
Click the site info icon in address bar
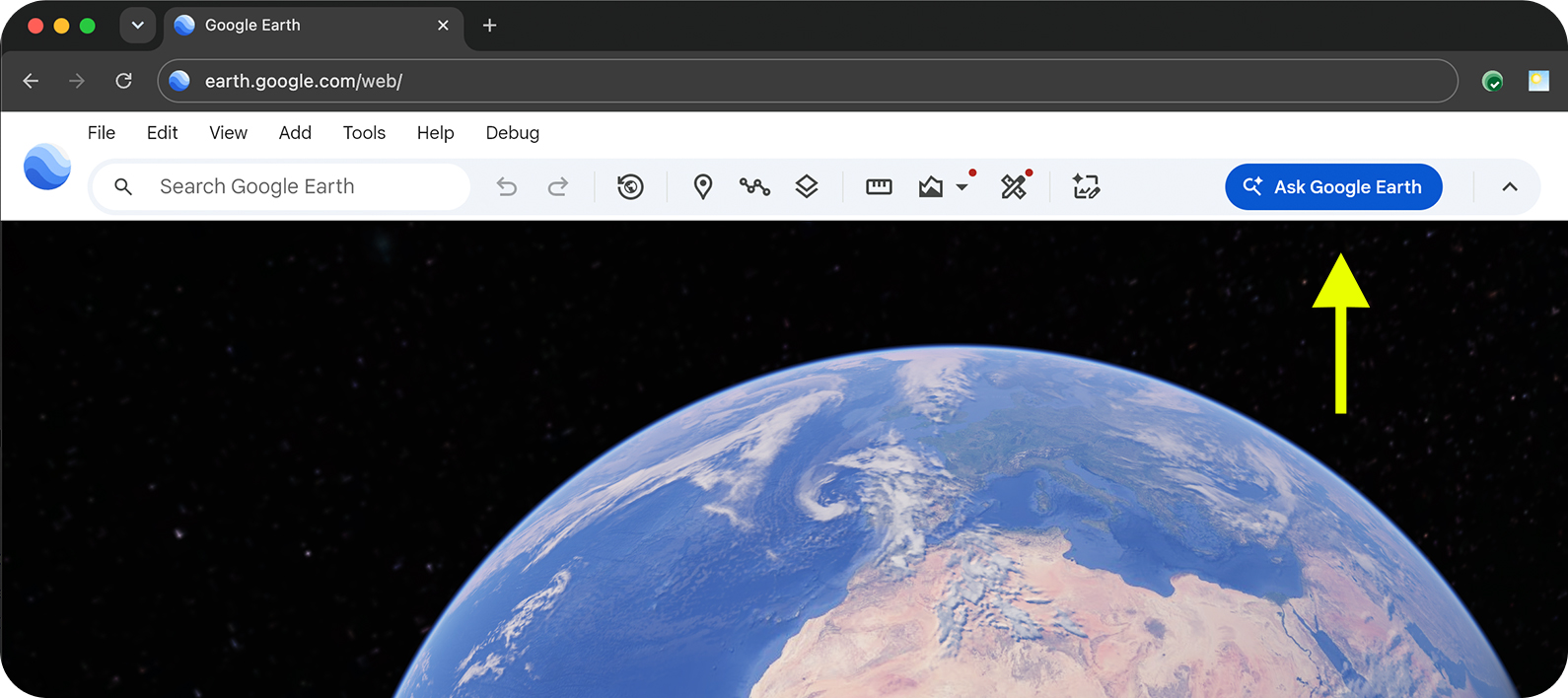click(x=179, y=81)
